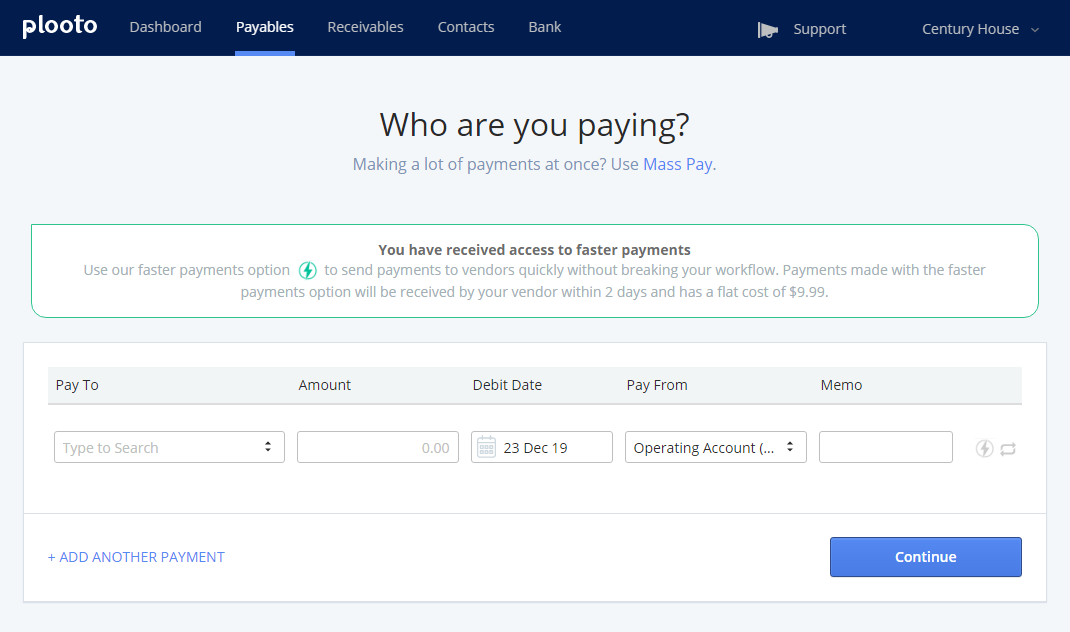Expand the Century House account menu
The image size is (1070, 632).
pos(979,29)
